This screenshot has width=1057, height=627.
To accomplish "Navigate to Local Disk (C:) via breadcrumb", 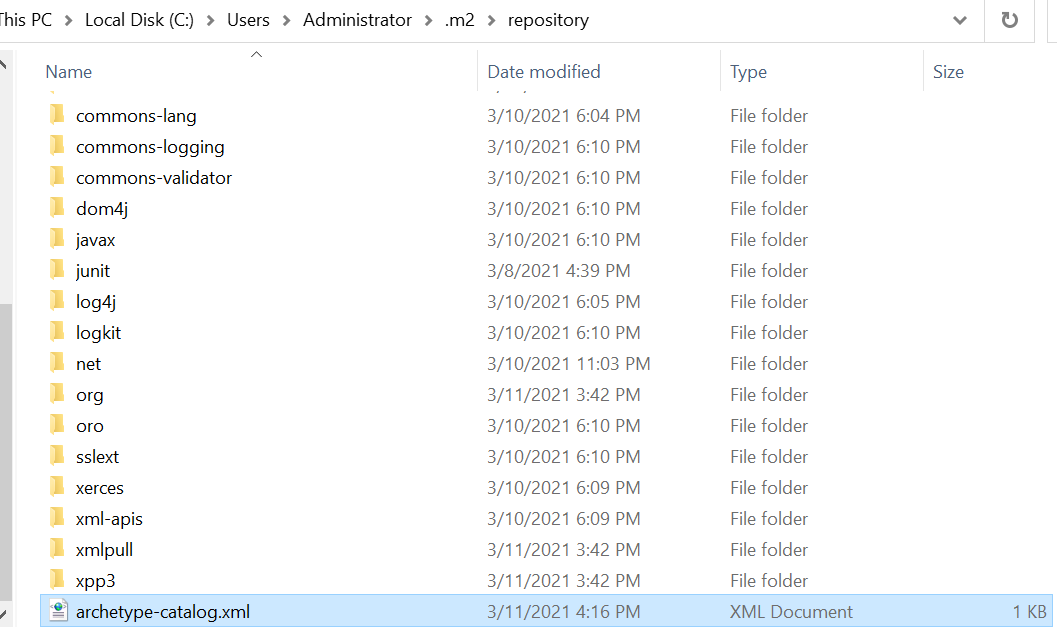I will coord(138,19).
